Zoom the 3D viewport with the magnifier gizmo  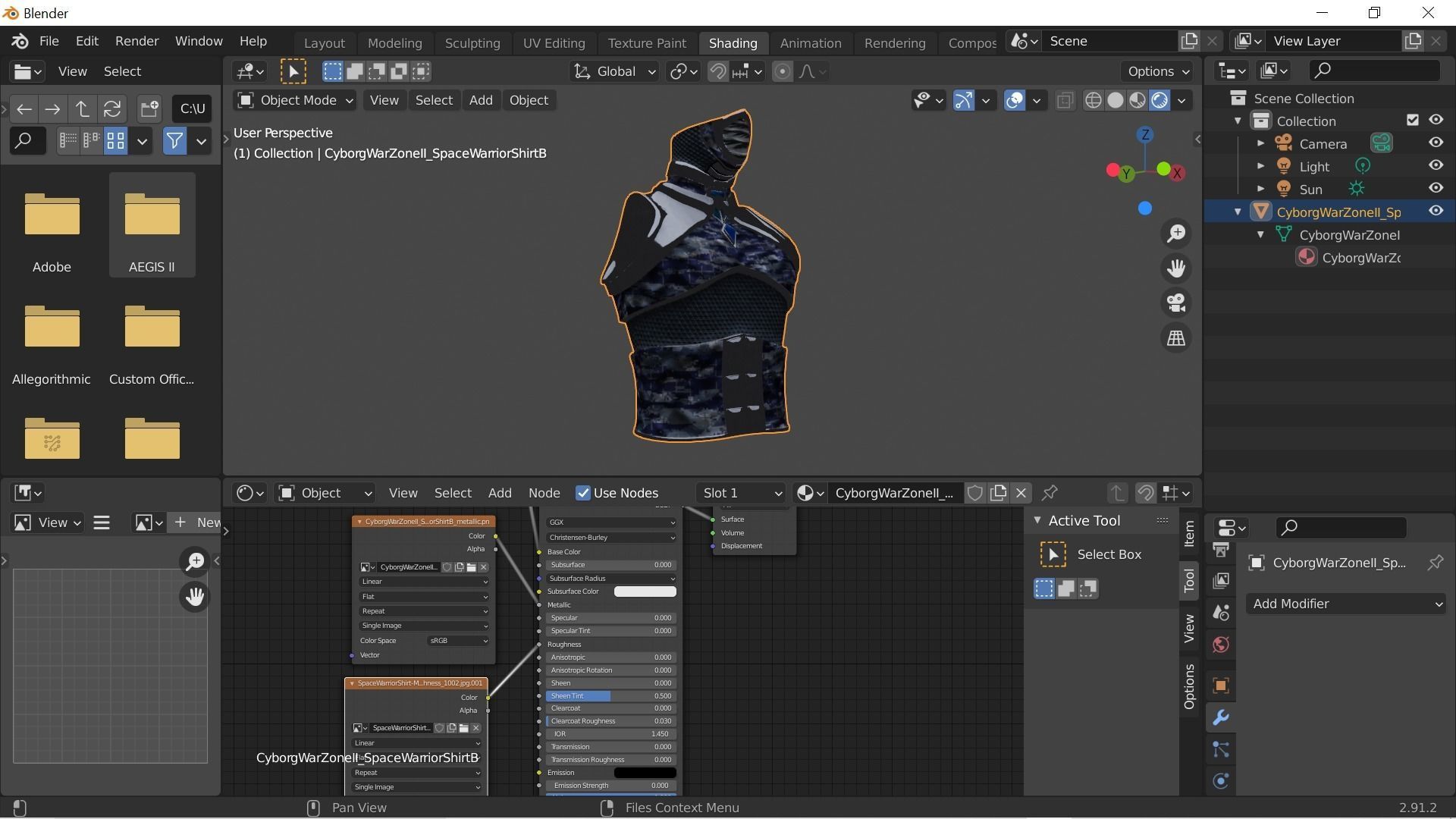point(1176,234)
